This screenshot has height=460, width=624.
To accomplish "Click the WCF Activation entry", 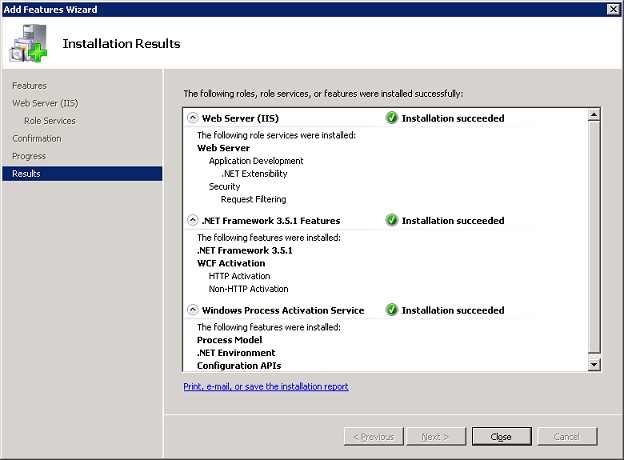I will [231, 263].
